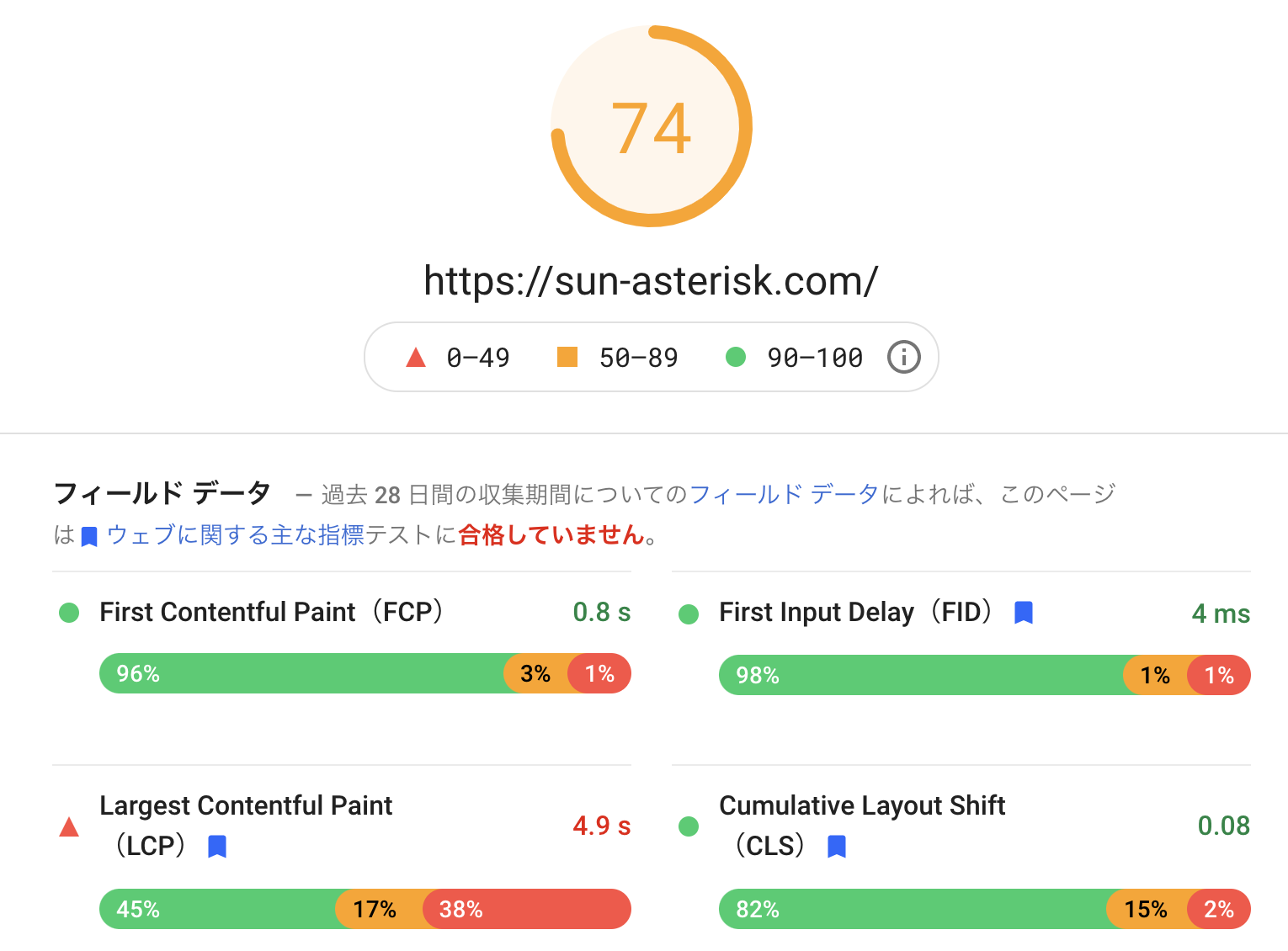The height and width of the screenshot is (951, 1288).
Task: Click the green dot beside Cumulative Layout Shift
Action: (689, 826)
